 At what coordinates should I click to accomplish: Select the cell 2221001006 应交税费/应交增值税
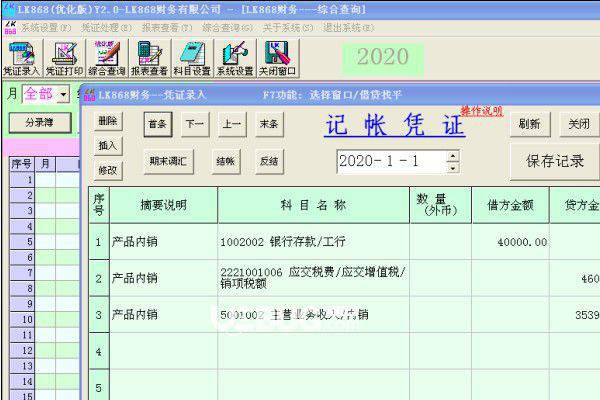(313, 278)
